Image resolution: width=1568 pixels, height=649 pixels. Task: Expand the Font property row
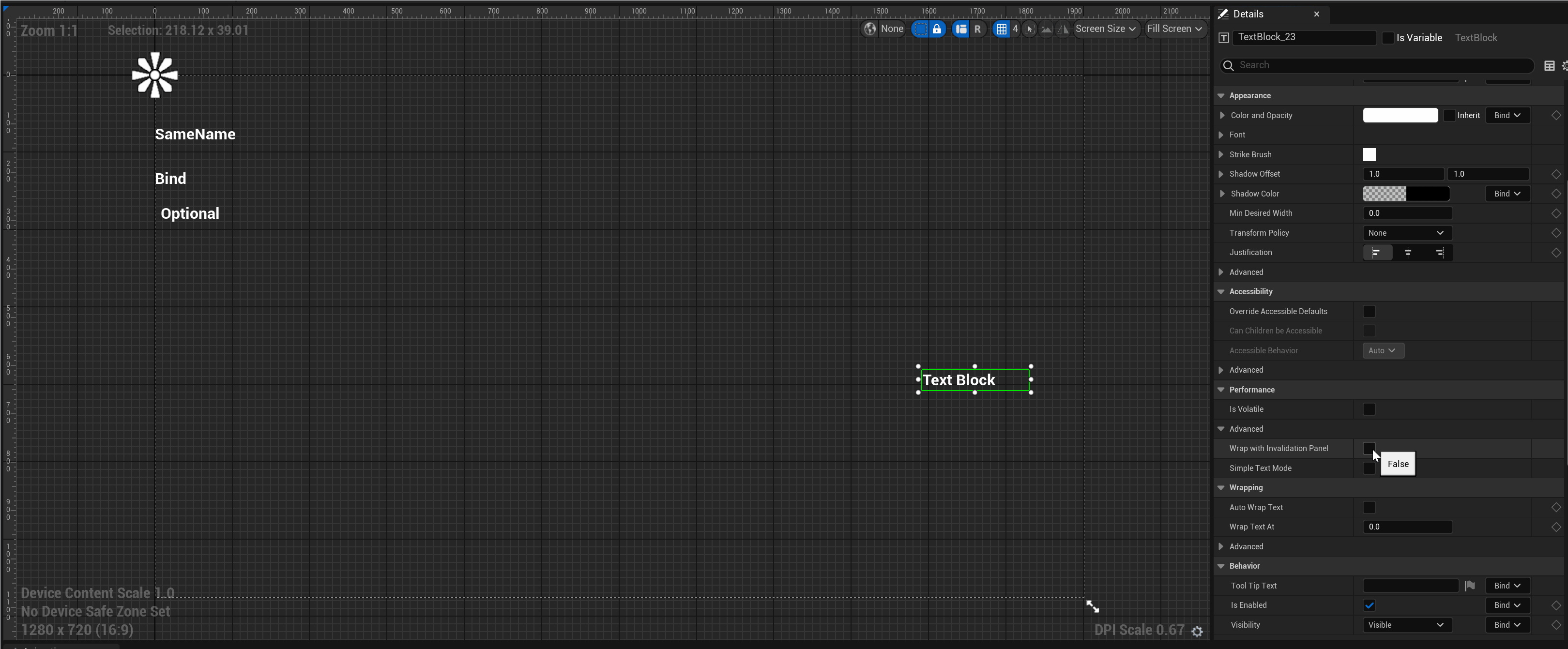pyautogui.click(x=1221, y=135)
